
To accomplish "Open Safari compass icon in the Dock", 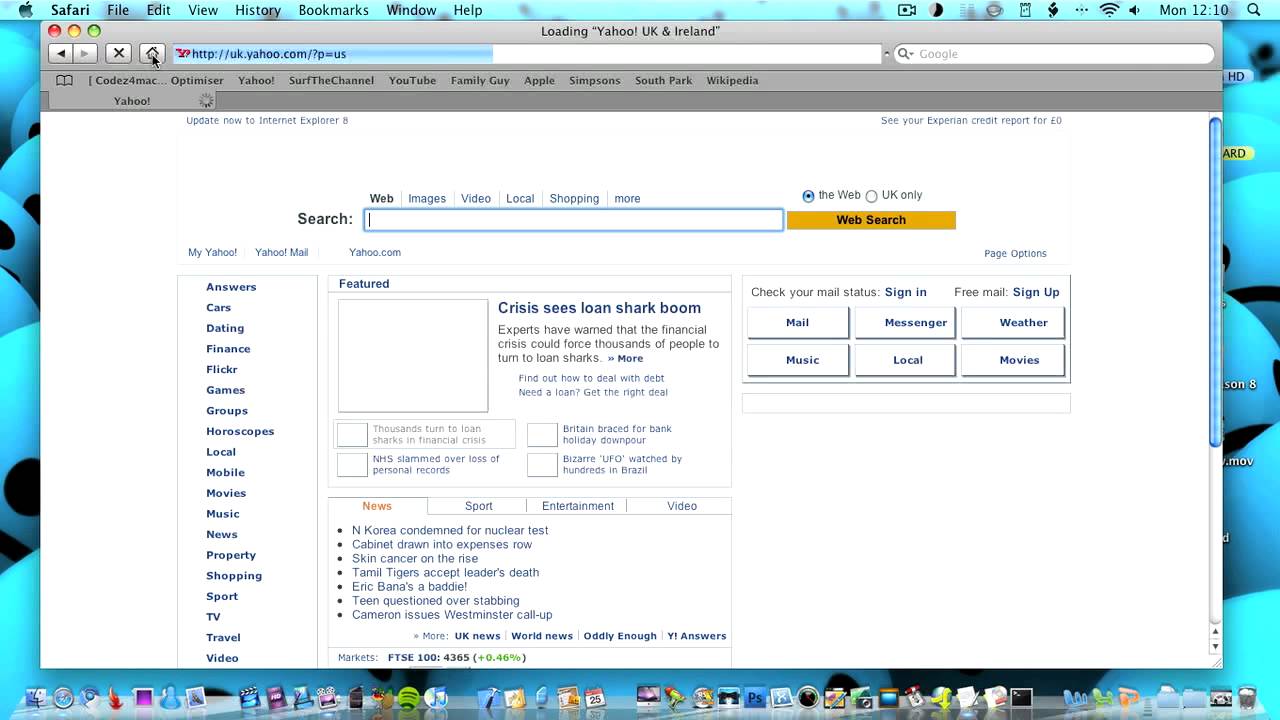I will pyautogui.click(x=64, y=697).
